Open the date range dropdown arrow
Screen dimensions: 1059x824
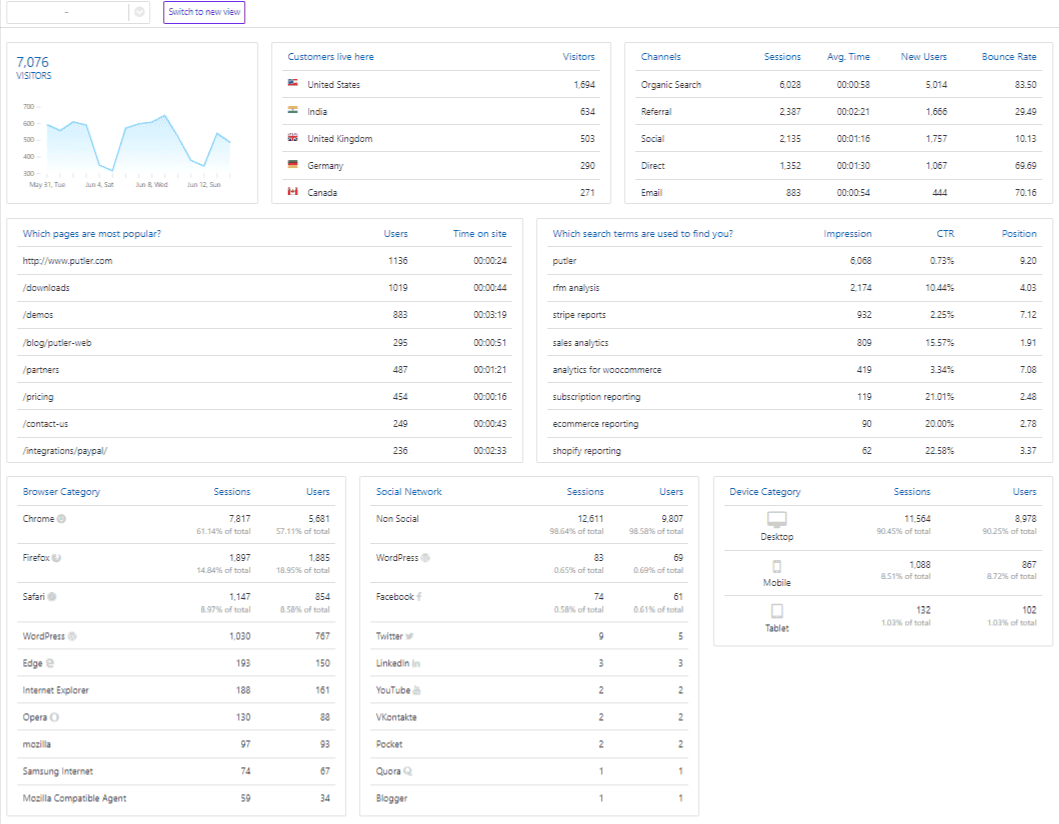click(x=139, y=12)
